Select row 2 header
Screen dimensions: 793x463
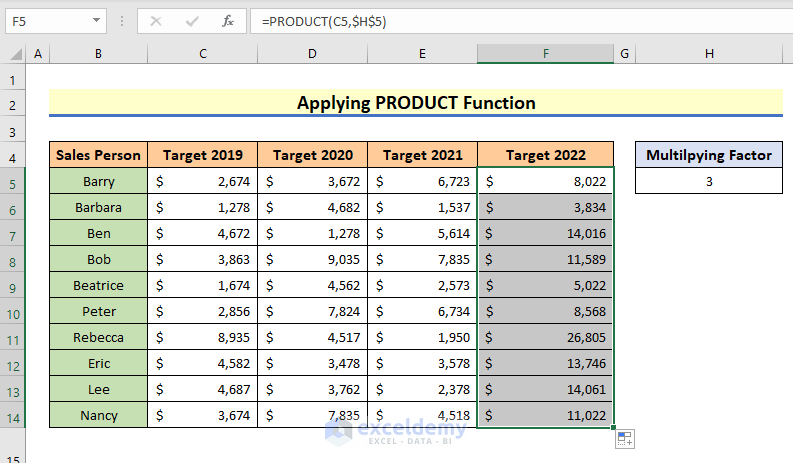click(x=13, y=105)
